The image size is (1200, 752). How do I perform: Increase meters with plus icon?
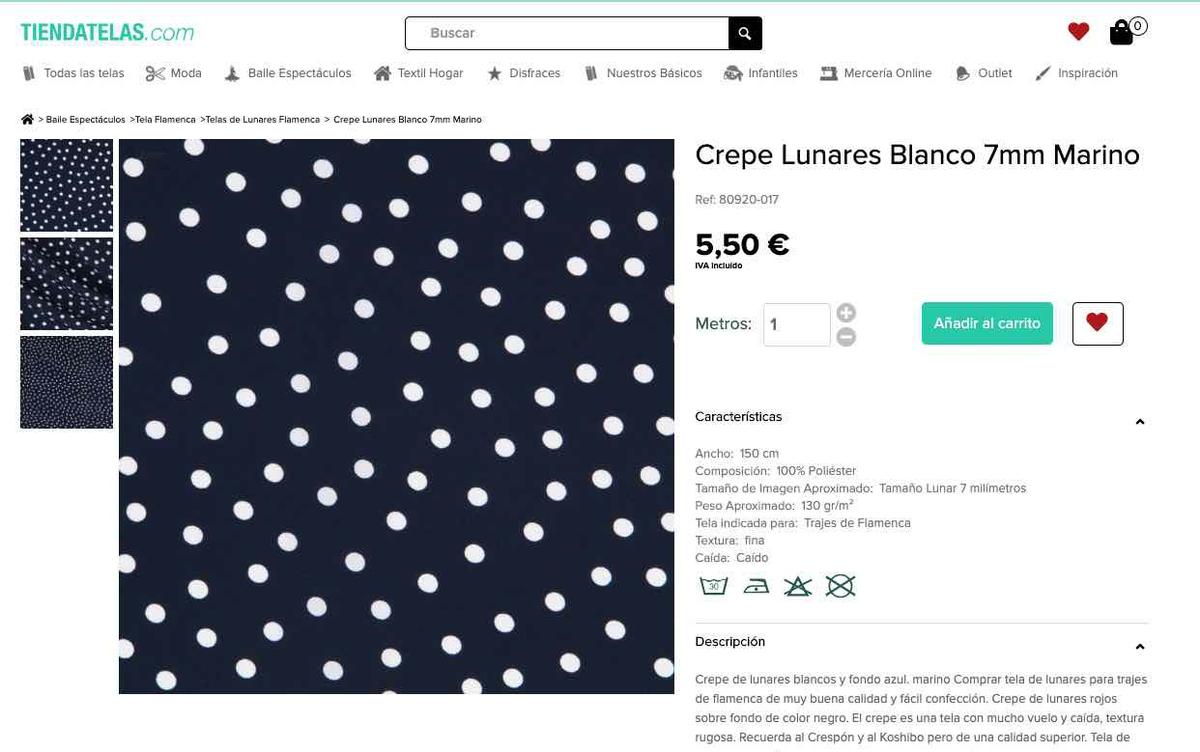(x=846, y=313)
